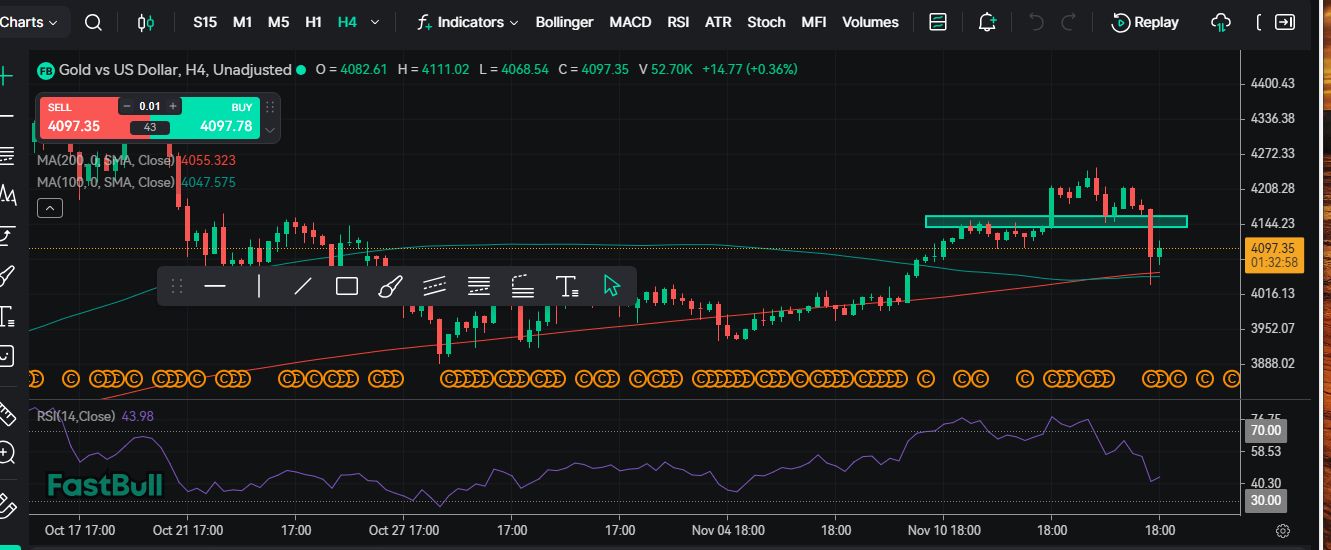Viewport: 1331px width, 550px height.
Task: Select the horizontal line drawing tool
Action: click(215, 287)
